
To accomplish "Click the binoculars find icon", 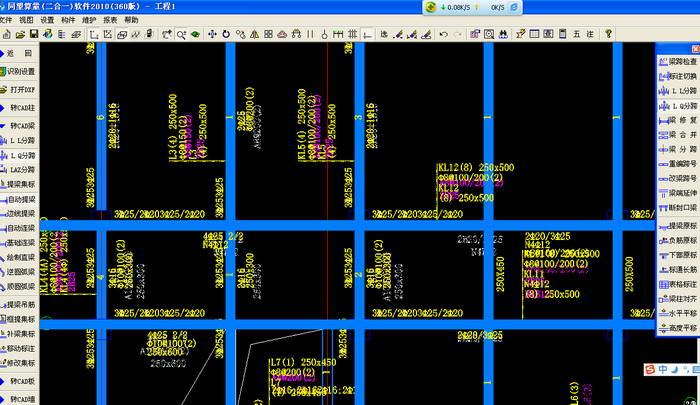I will pyautogui.click(x=503, y=34).
